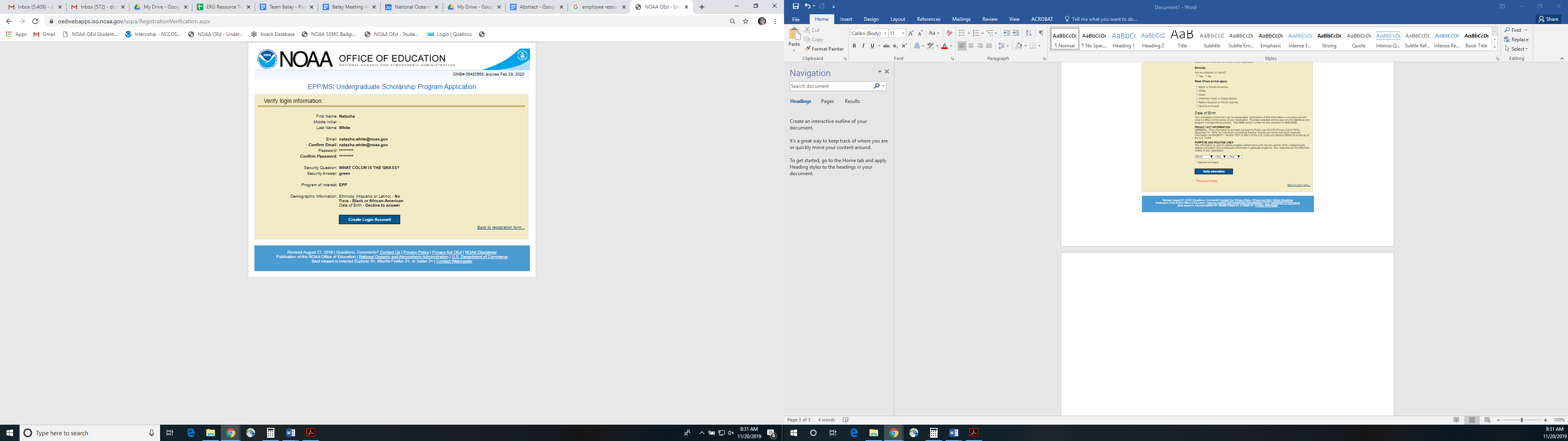
Task: Open the Insert ribbon tab
Action: [846, 19]
